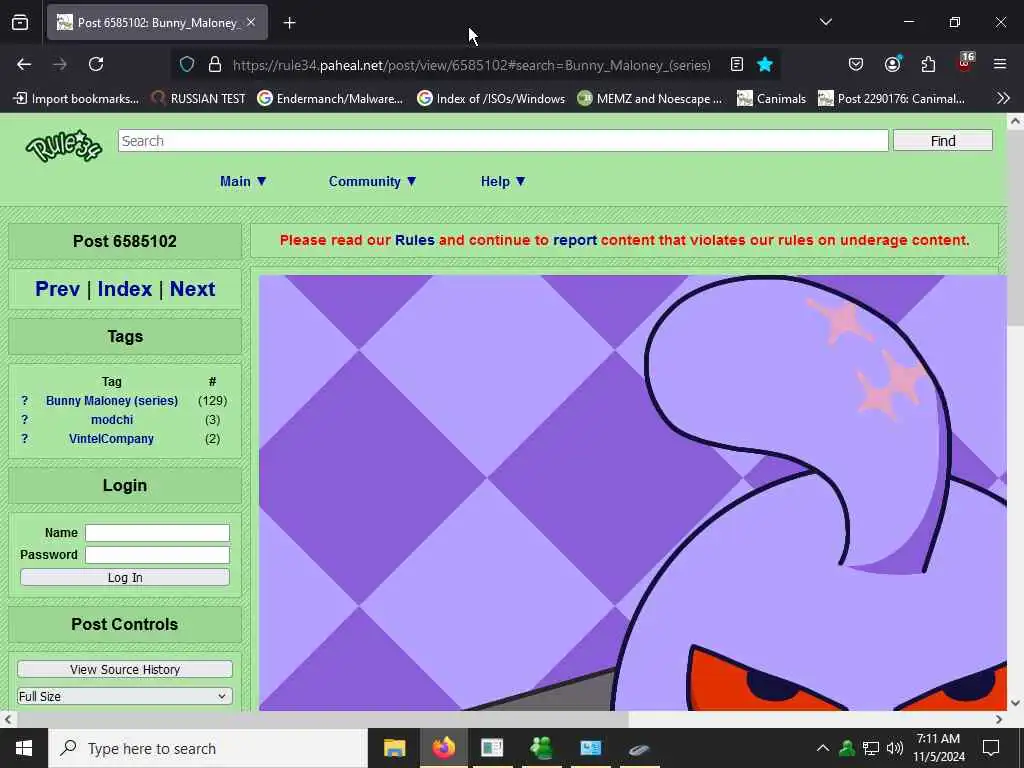Click the browser forward arrow
Image resolution: width=1024 pixels, height=768 pixels.
click(x=59, y=64)
